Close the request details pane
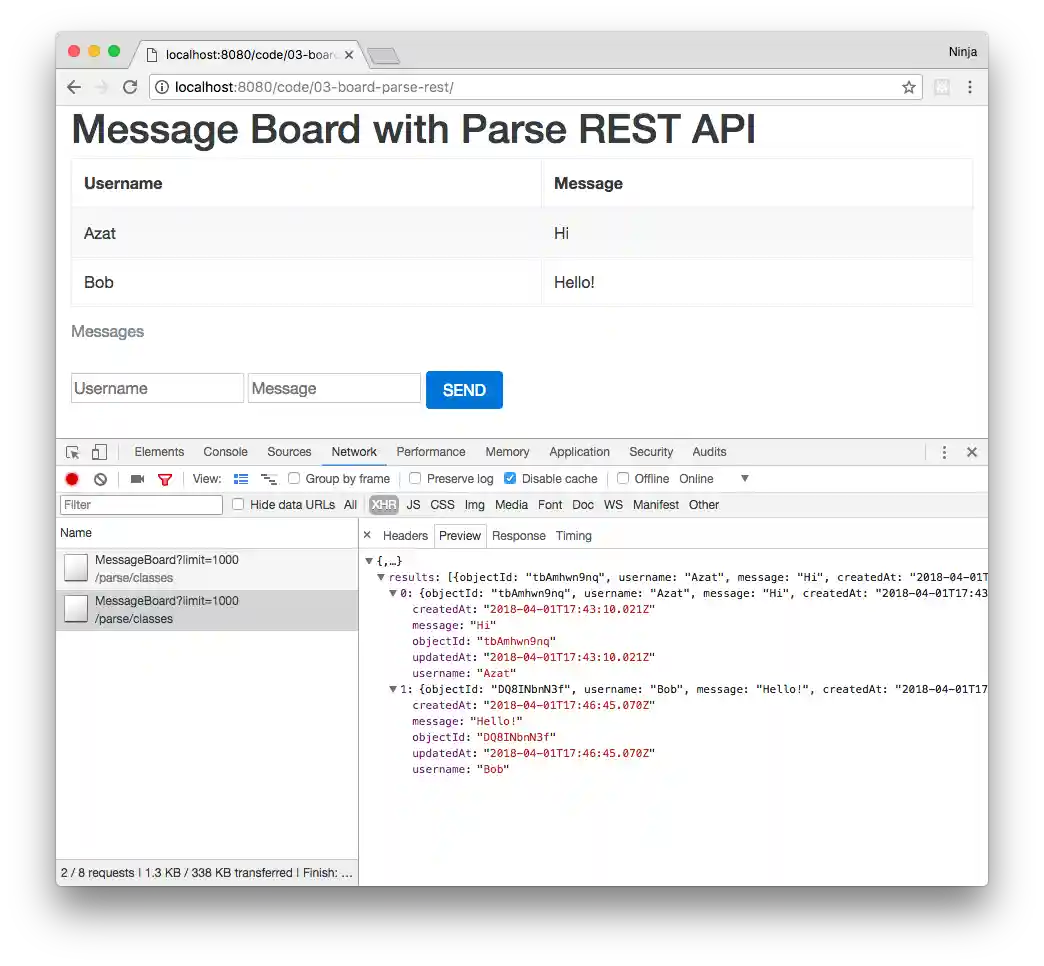 367,535
